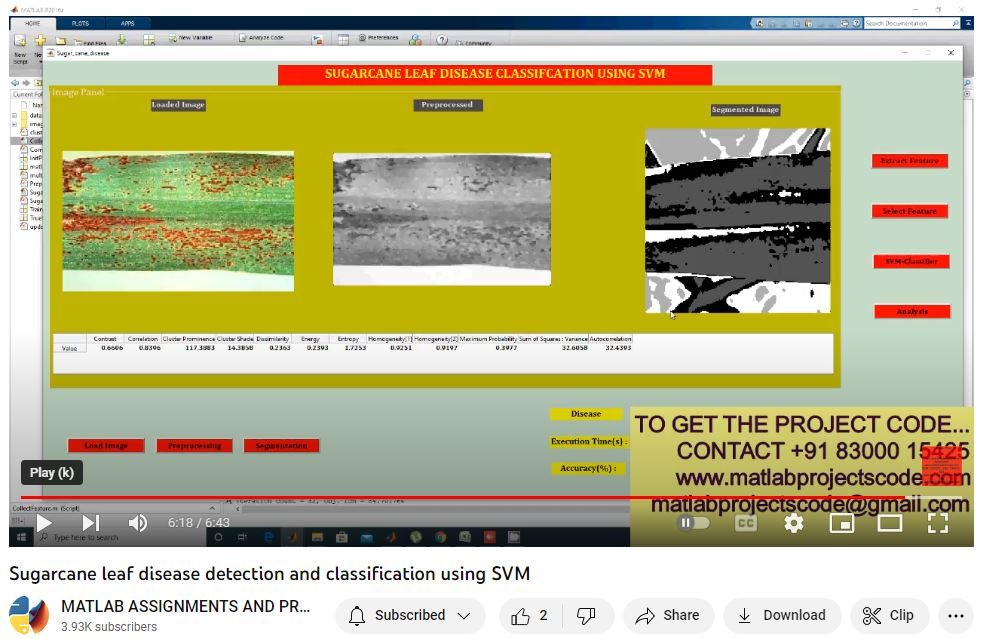This screenshot has width=984, height=639.
Task: Switch to the APPS tab in MATLAB
Action: 127,22
